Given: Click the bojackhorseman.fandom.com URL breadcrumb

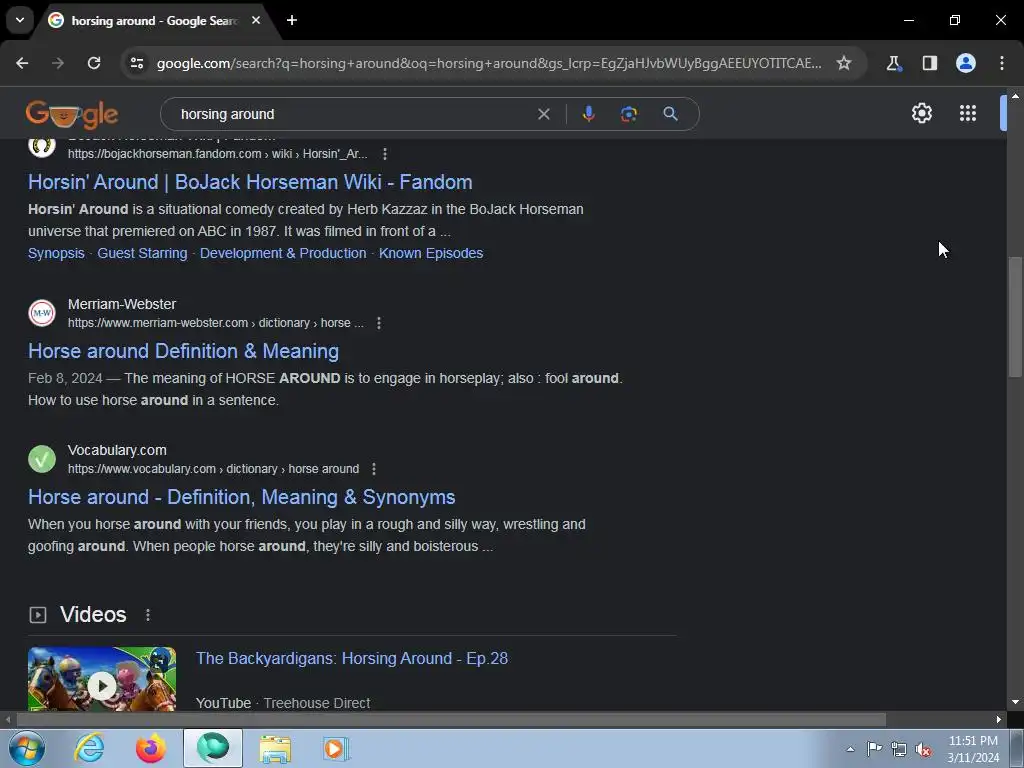Looking at the screenshot, I should click(217, 154).
